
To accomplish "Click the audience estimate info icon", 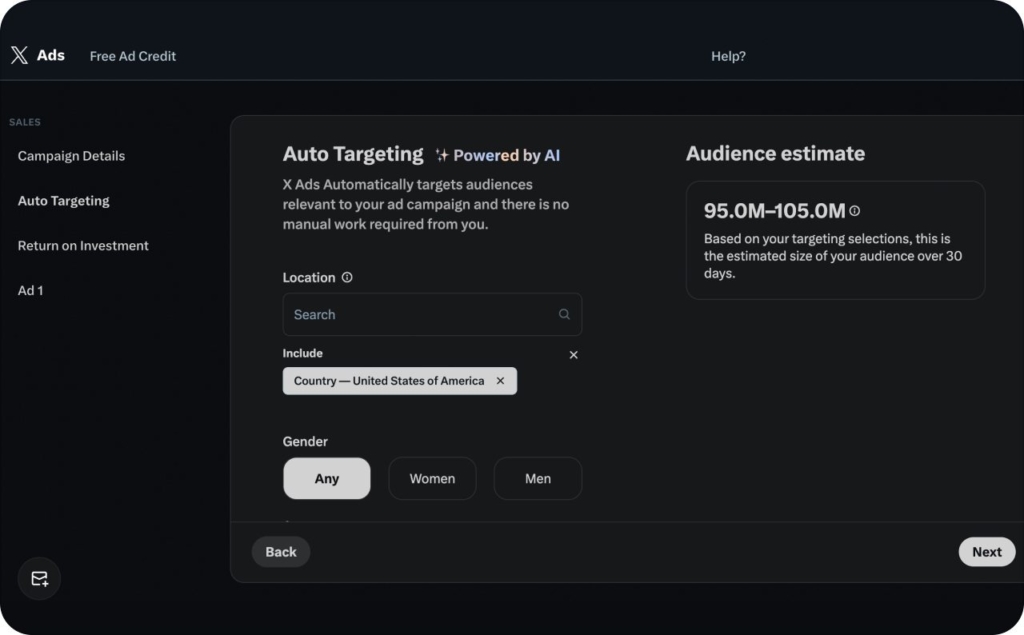I will [855, 211].
